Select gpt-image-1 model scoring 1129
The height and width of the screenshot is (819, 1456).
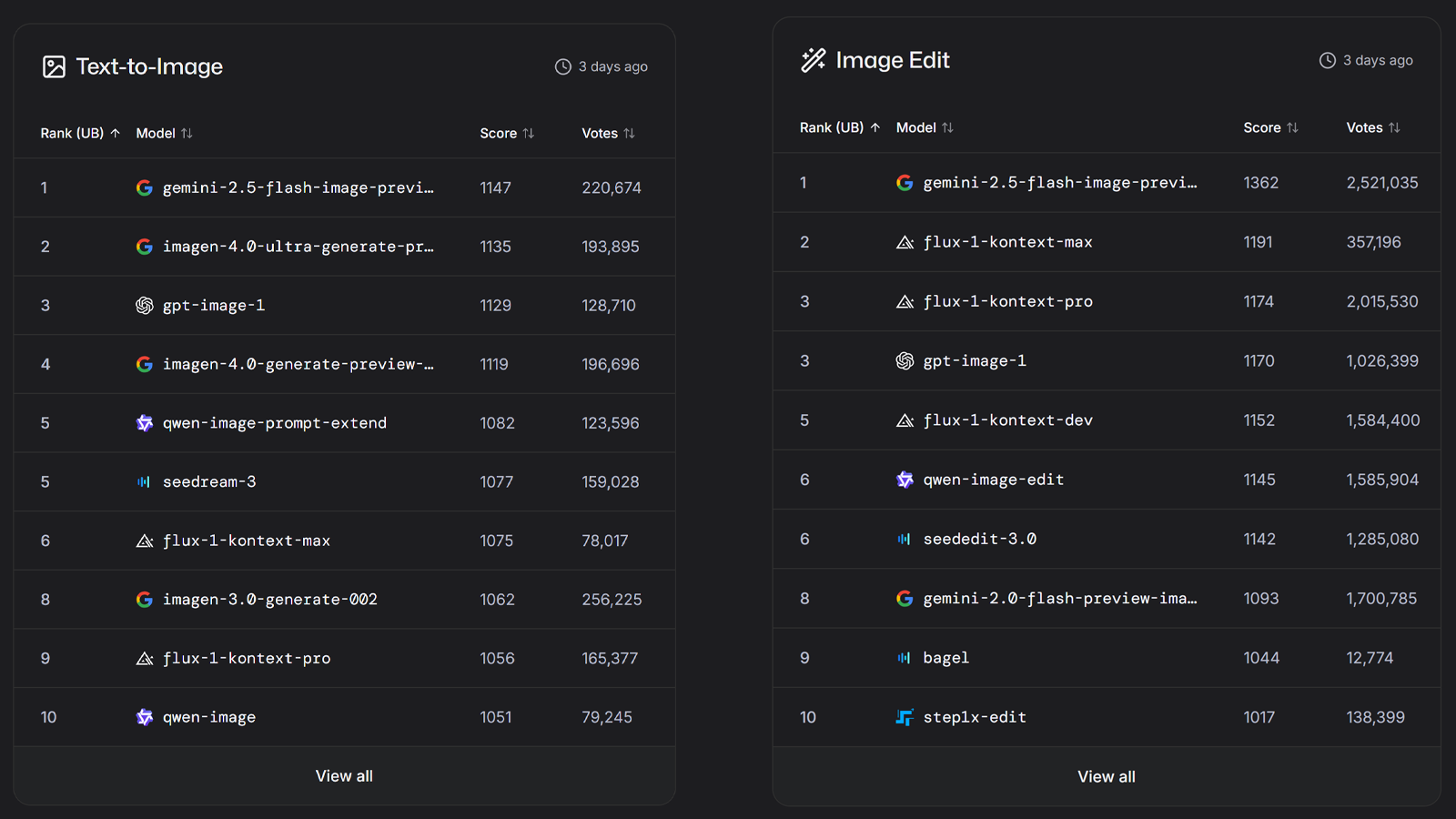214,306
